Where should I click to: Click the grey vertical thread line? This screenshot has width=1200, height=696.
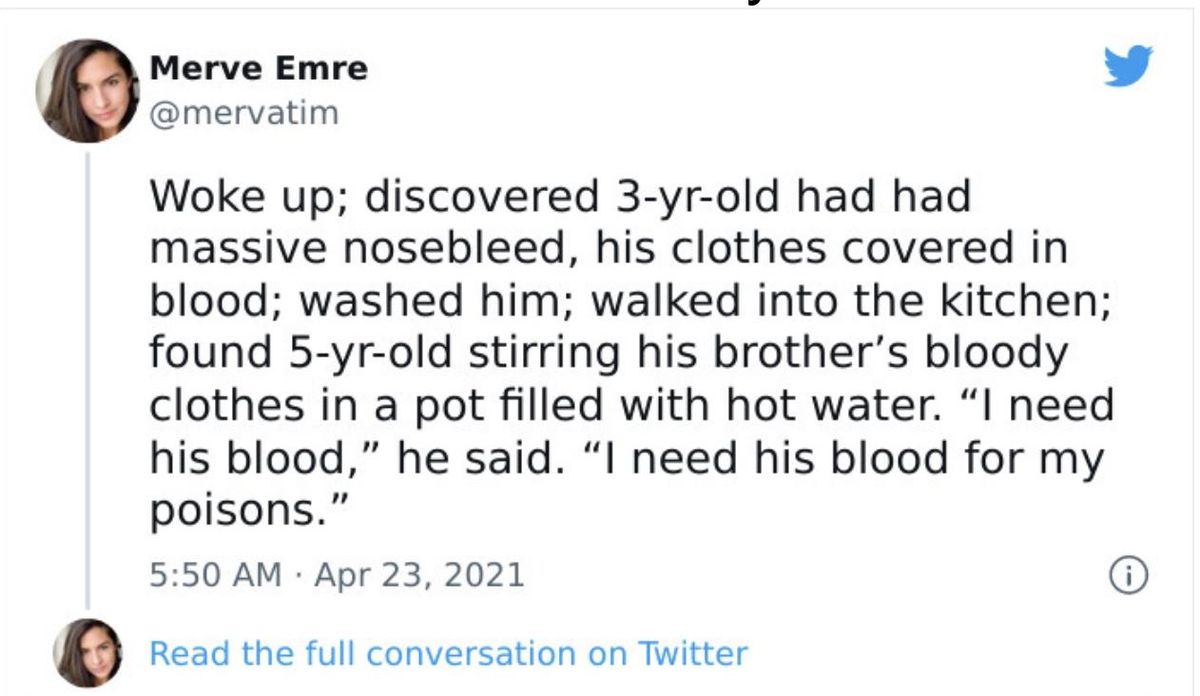click(87, 380)
